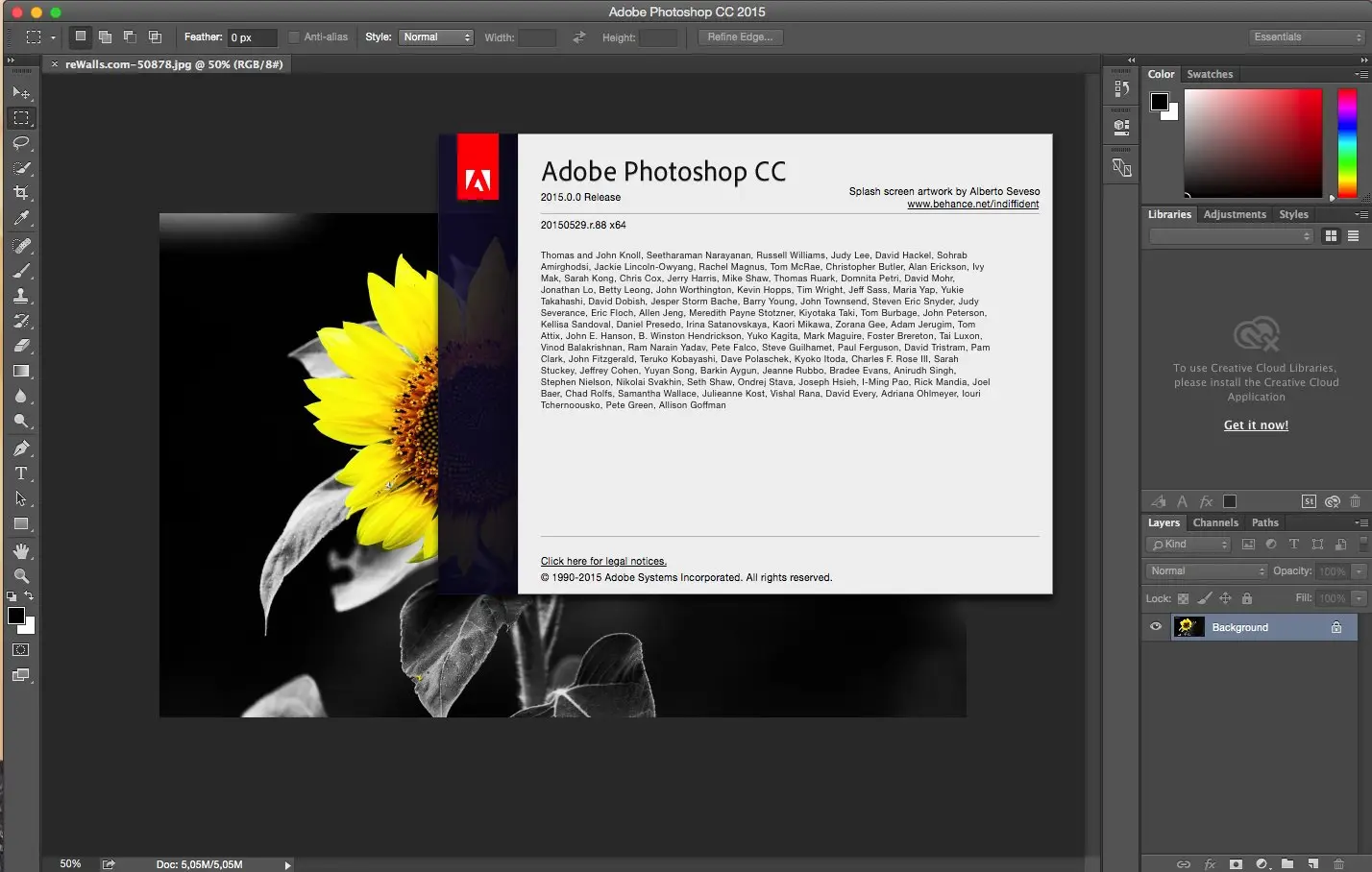The height and width of the screenshot is (872, 1372).
Task: Select the reWalls.com-50878.jpg document tab
Action: tap(174, 64)
